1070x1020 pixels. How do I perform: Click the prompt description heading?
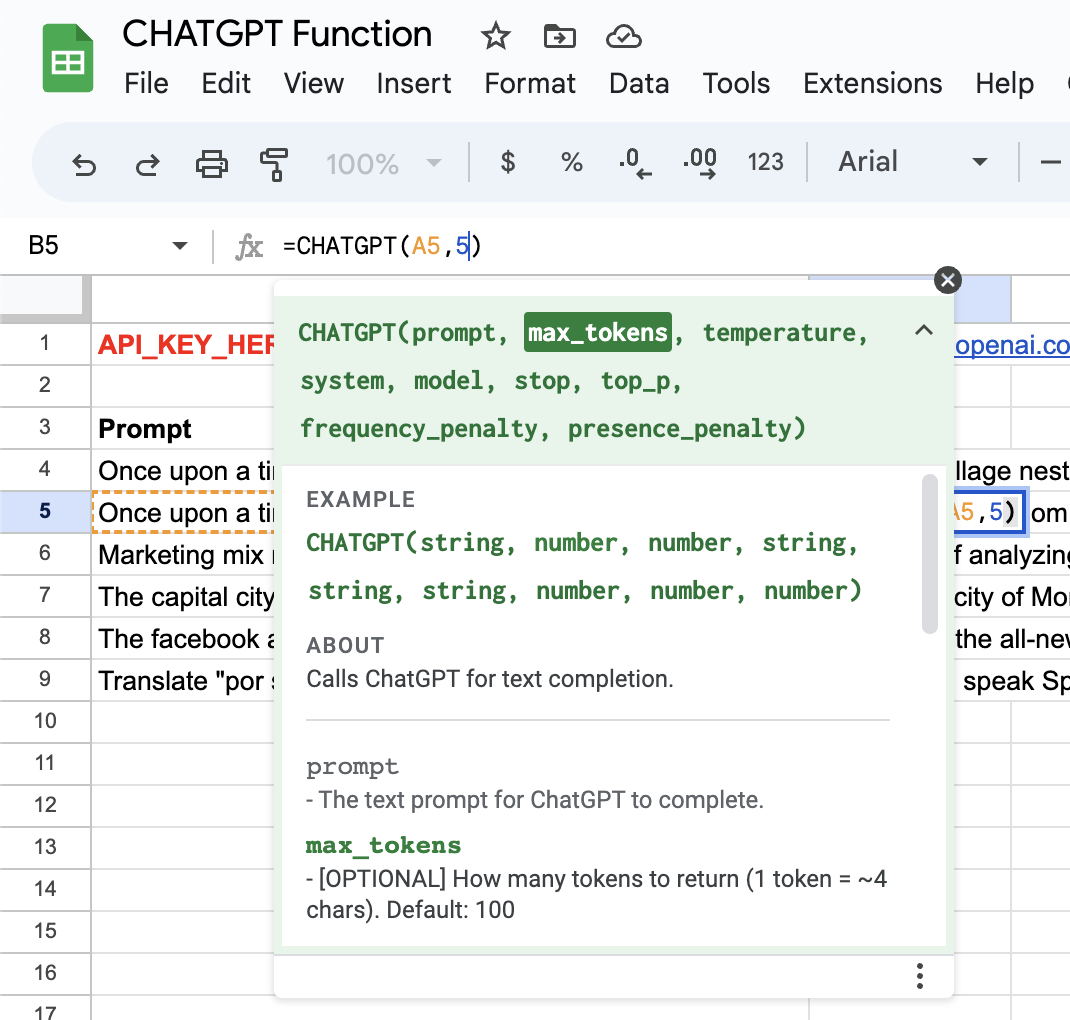tap(352, 767)
